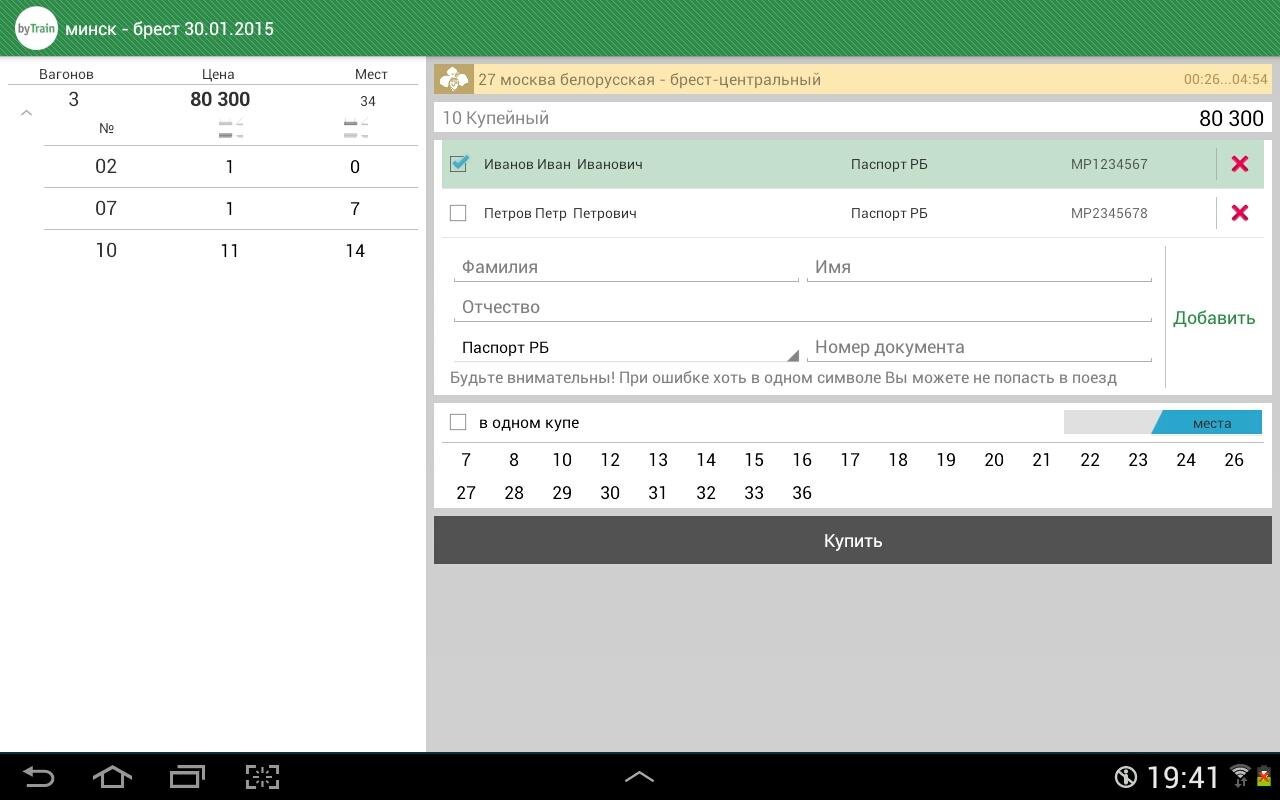Choose seat 22
1280x800 pixels.
point(1090,460)
